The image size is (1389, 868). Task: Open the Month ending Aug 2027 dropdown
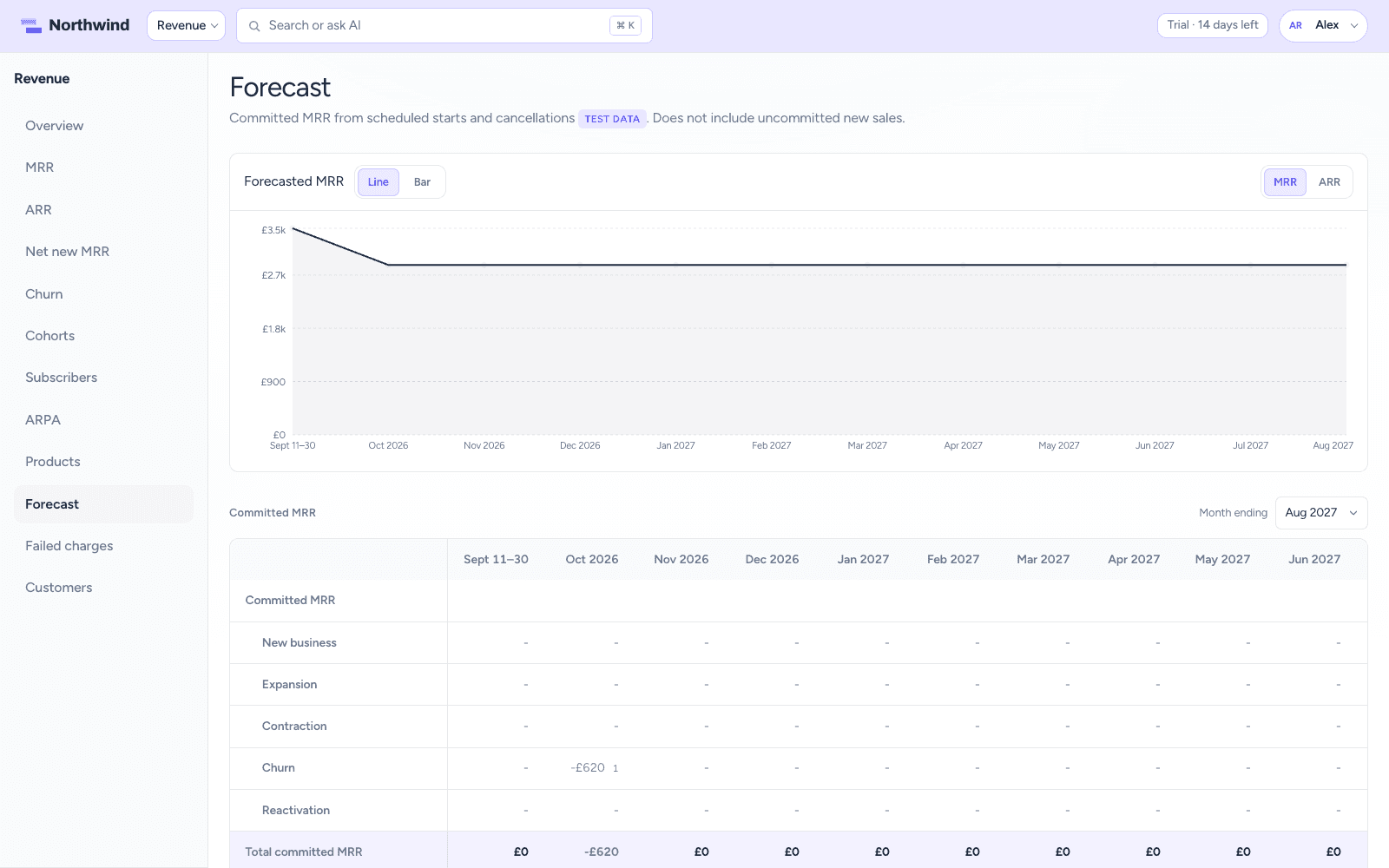click(1321, 513)
